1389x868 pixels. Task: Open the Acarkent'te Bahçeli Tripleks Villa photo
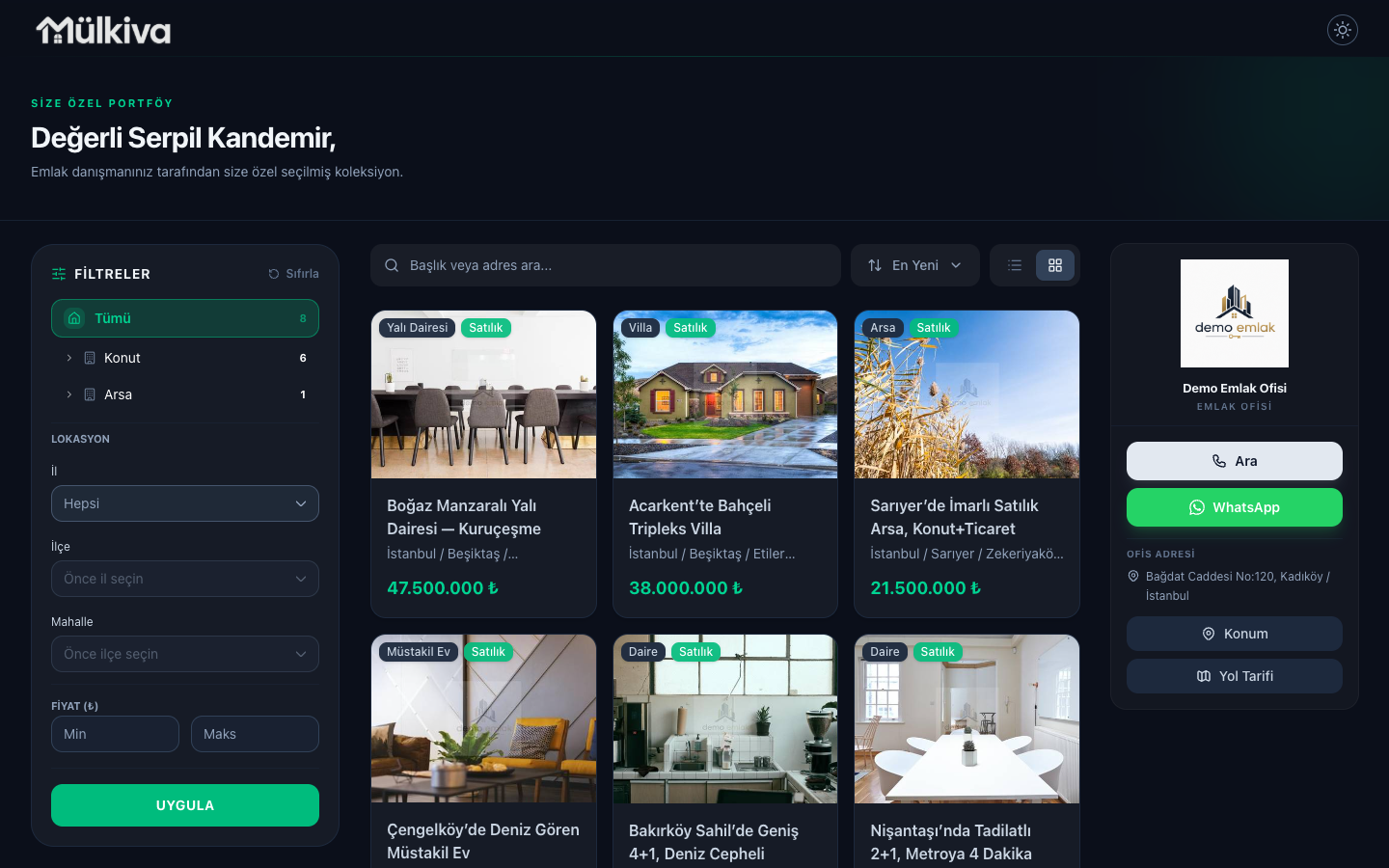coord(725,394)
